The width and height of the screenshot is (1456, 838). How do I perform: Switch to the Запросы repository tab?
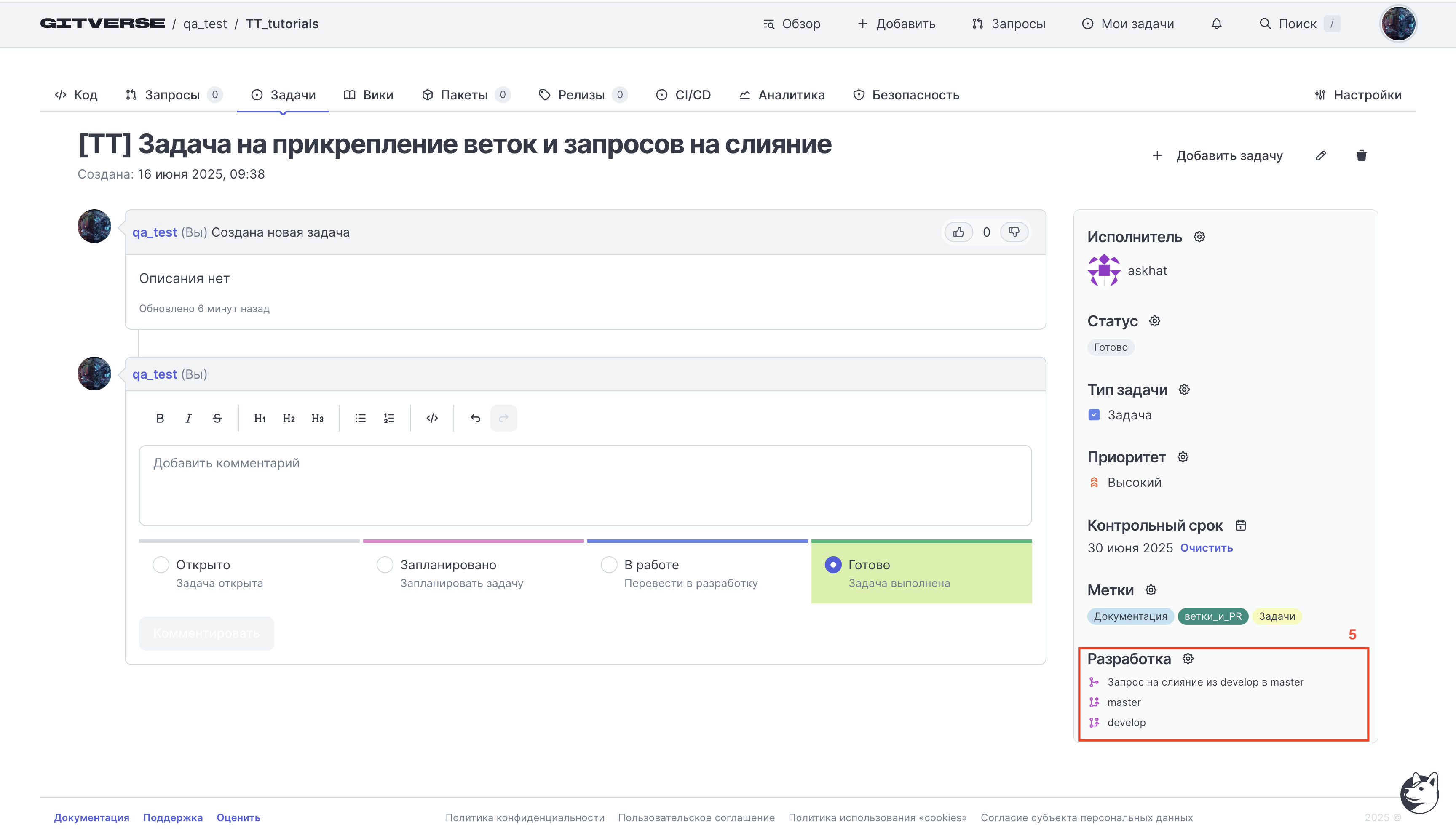174,95
